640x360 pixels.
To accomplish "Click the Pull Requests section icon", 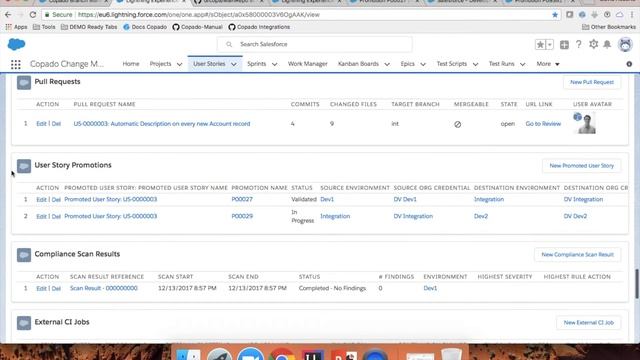I will click(24, 82).
